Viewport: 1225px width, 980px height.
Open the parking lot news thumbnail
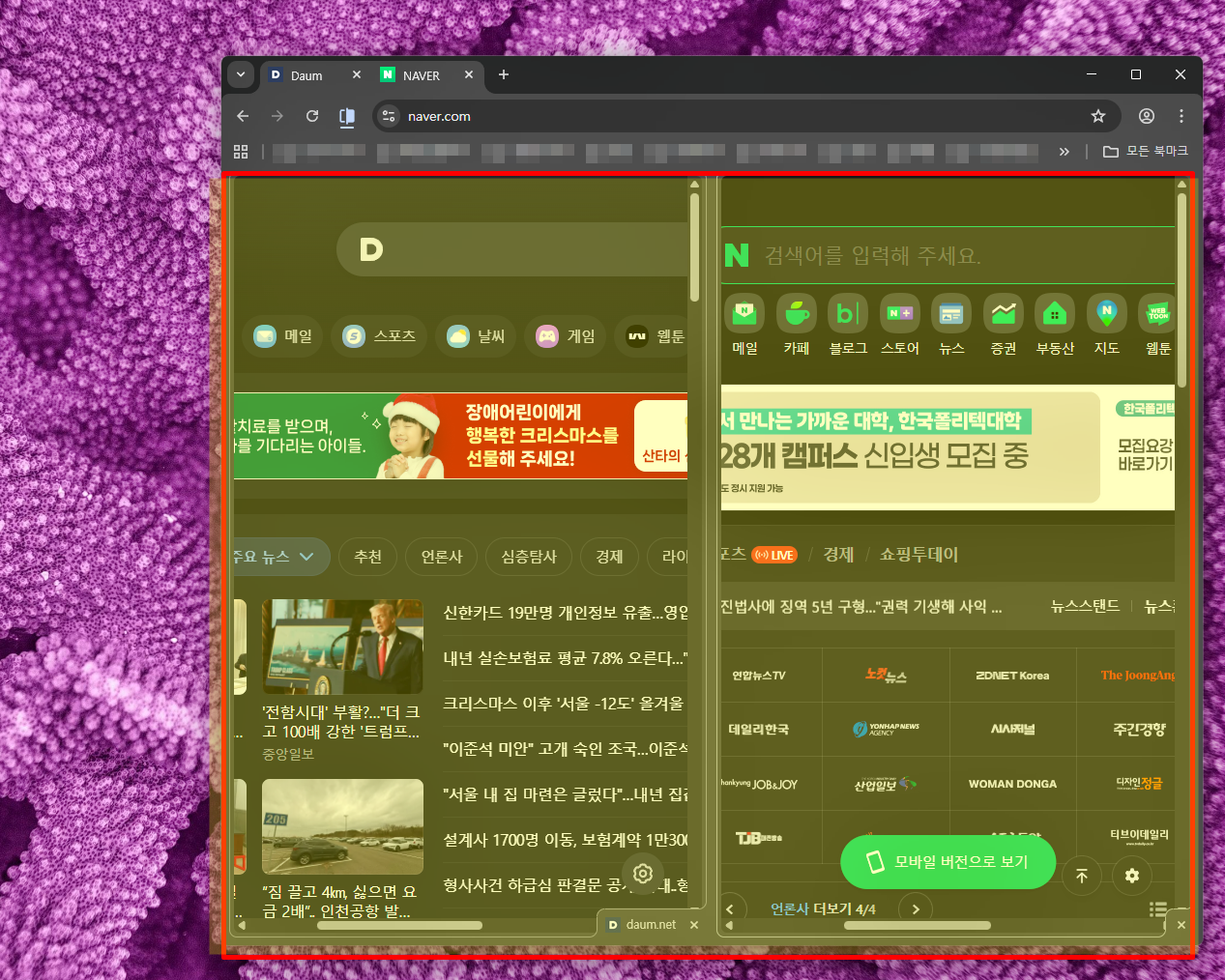tap(342, 826)
